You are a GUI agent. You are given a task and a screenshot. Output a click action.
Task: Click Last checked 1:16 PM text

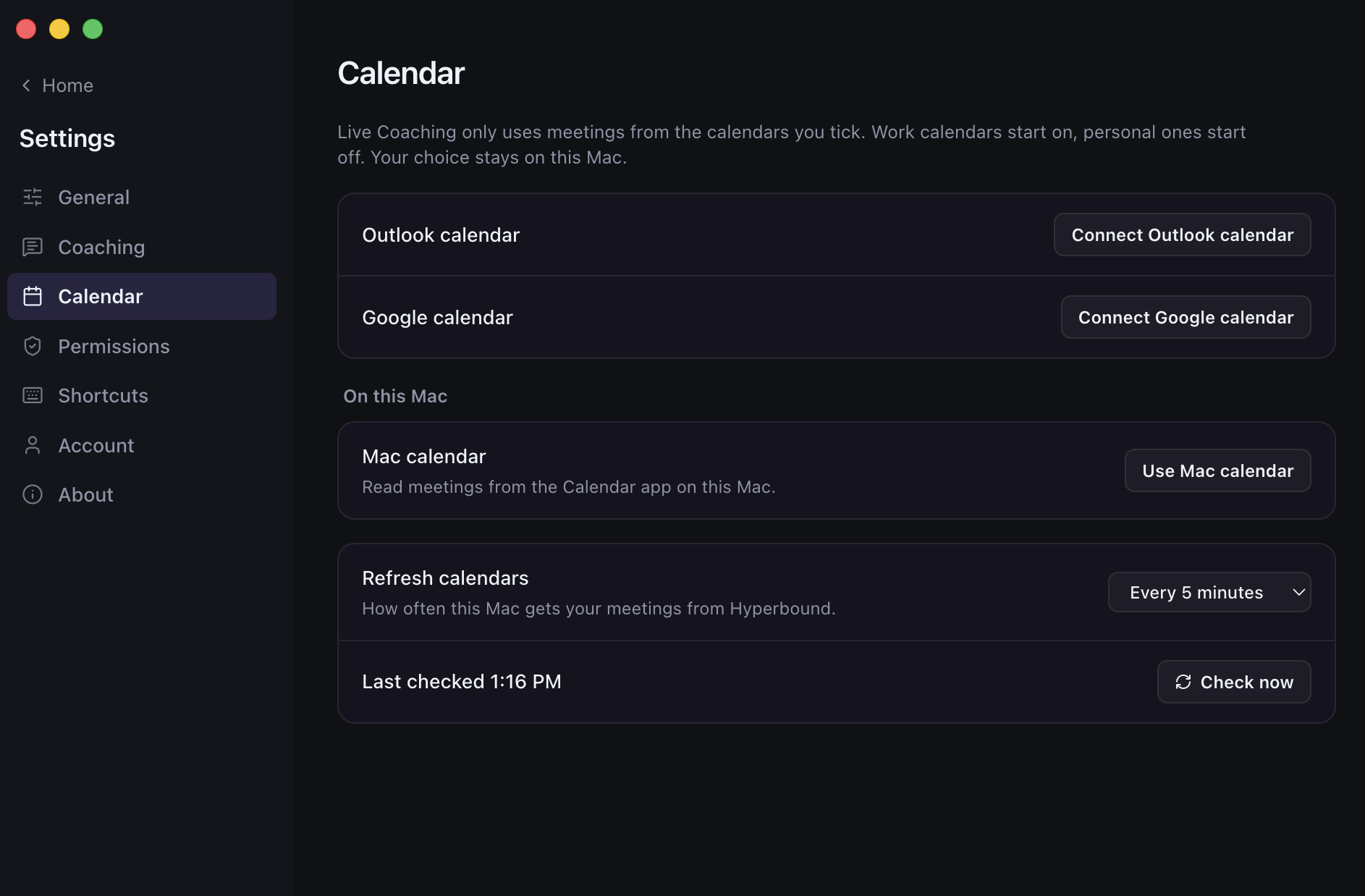462,682
